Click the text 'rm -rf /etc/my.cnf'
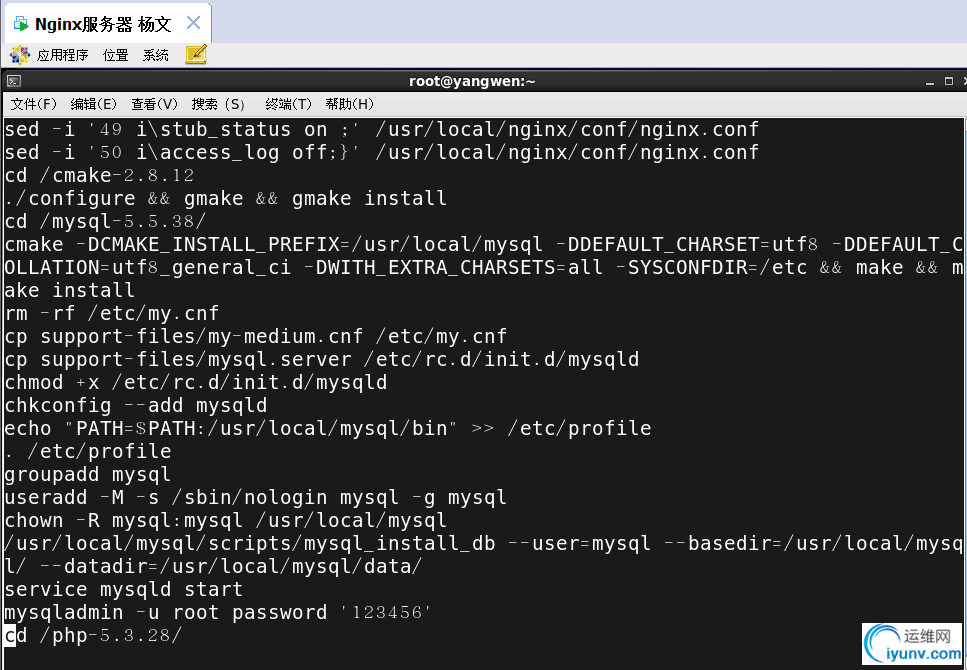The width and height of the screenshot is (967, 670). pos(112,314)
